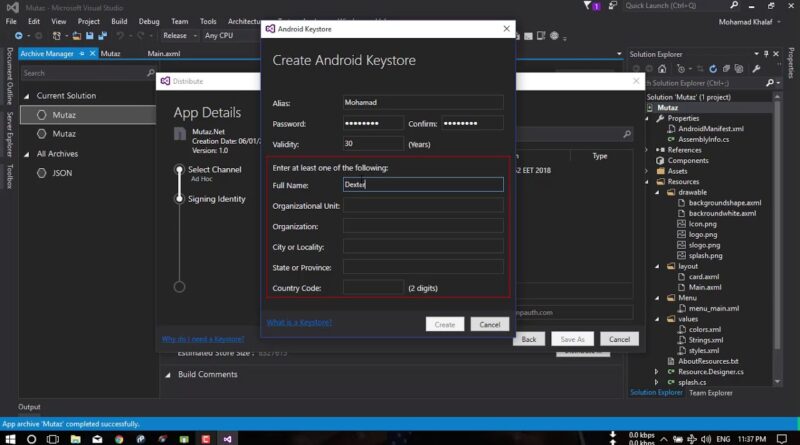This screenshot has height=445, width=800.
Task: Click the Collapse All icon in Solution Explorer
Action: 726,69
